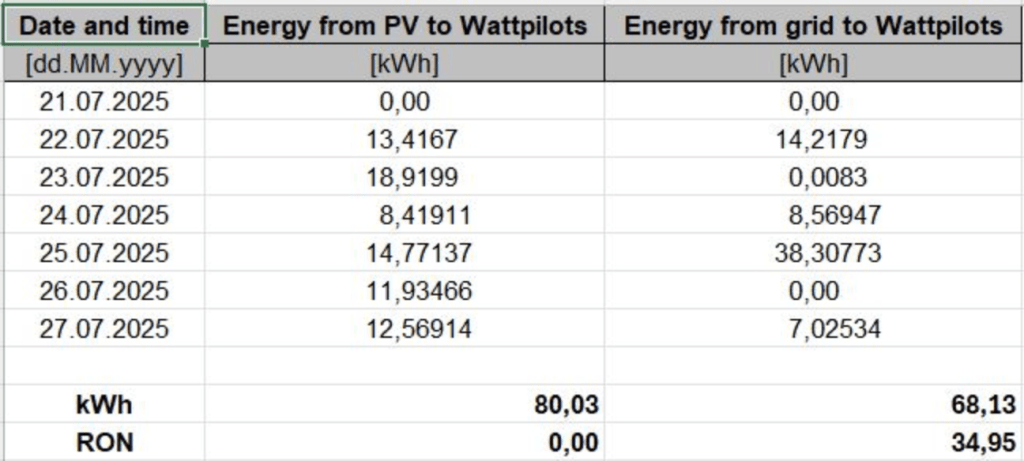1024x461 pixels.
Task: Select the "Date and time" header cell
Action: (104, 26)
